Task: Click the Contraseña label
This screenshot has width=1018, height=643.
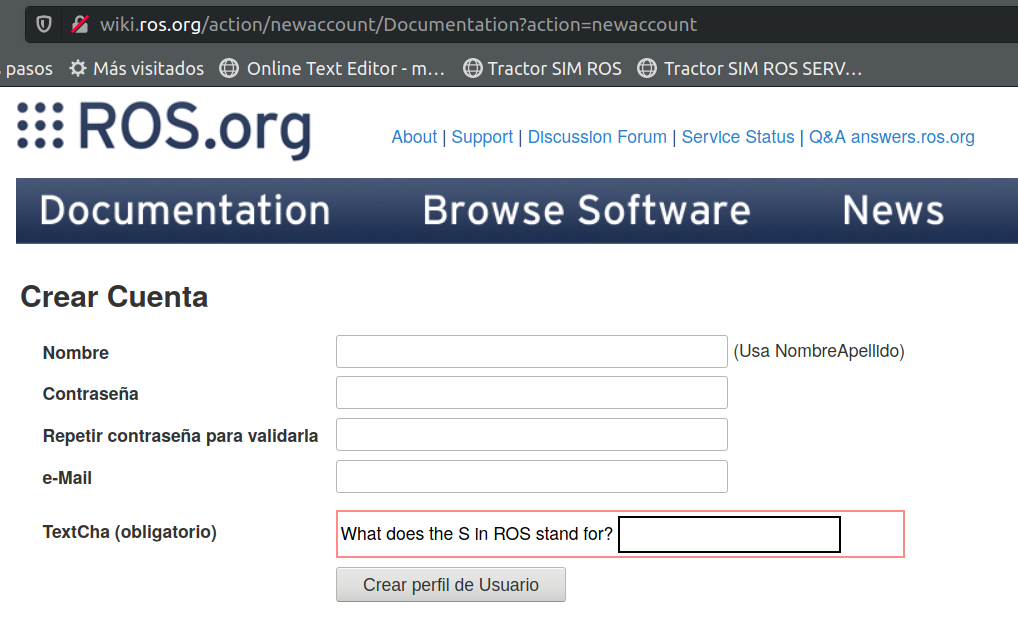Action: click(x=91, y=394)
